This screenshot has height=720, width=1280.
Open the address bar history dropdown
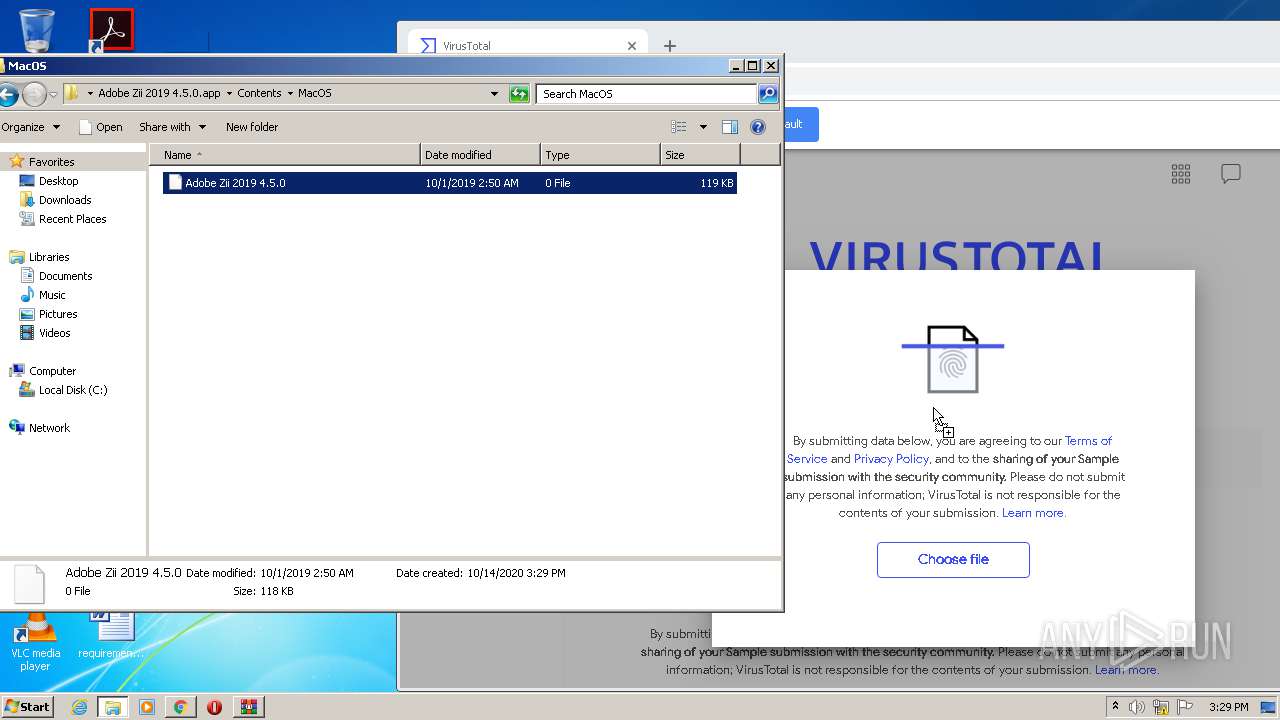click(x=494, y=94)
